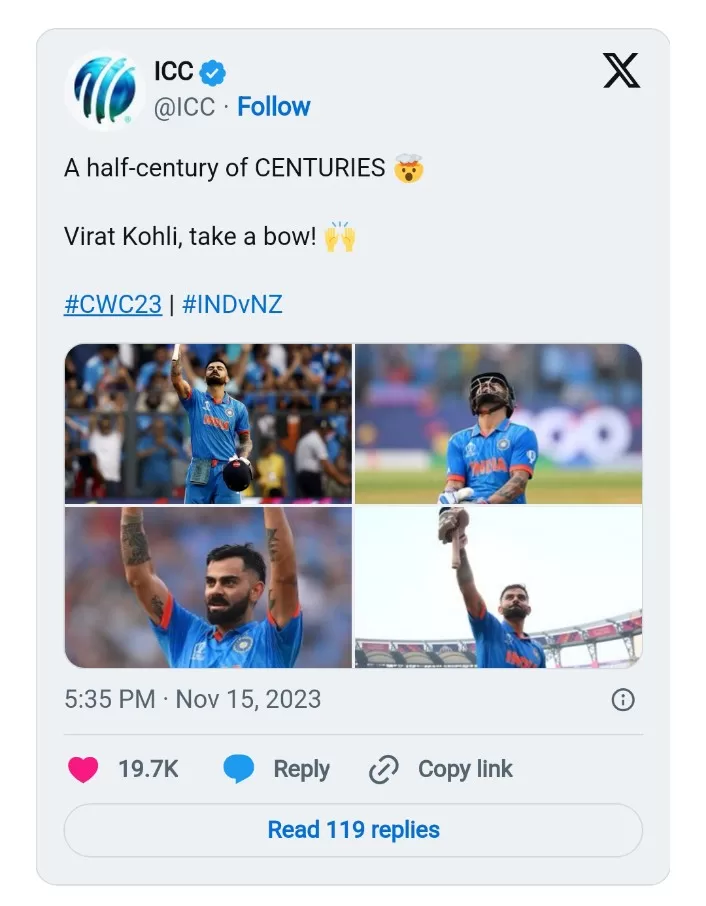Image resolution: width=706 pixels, height=906 pixels.
Task: Click the Reply text label
Action: [301, 769]
